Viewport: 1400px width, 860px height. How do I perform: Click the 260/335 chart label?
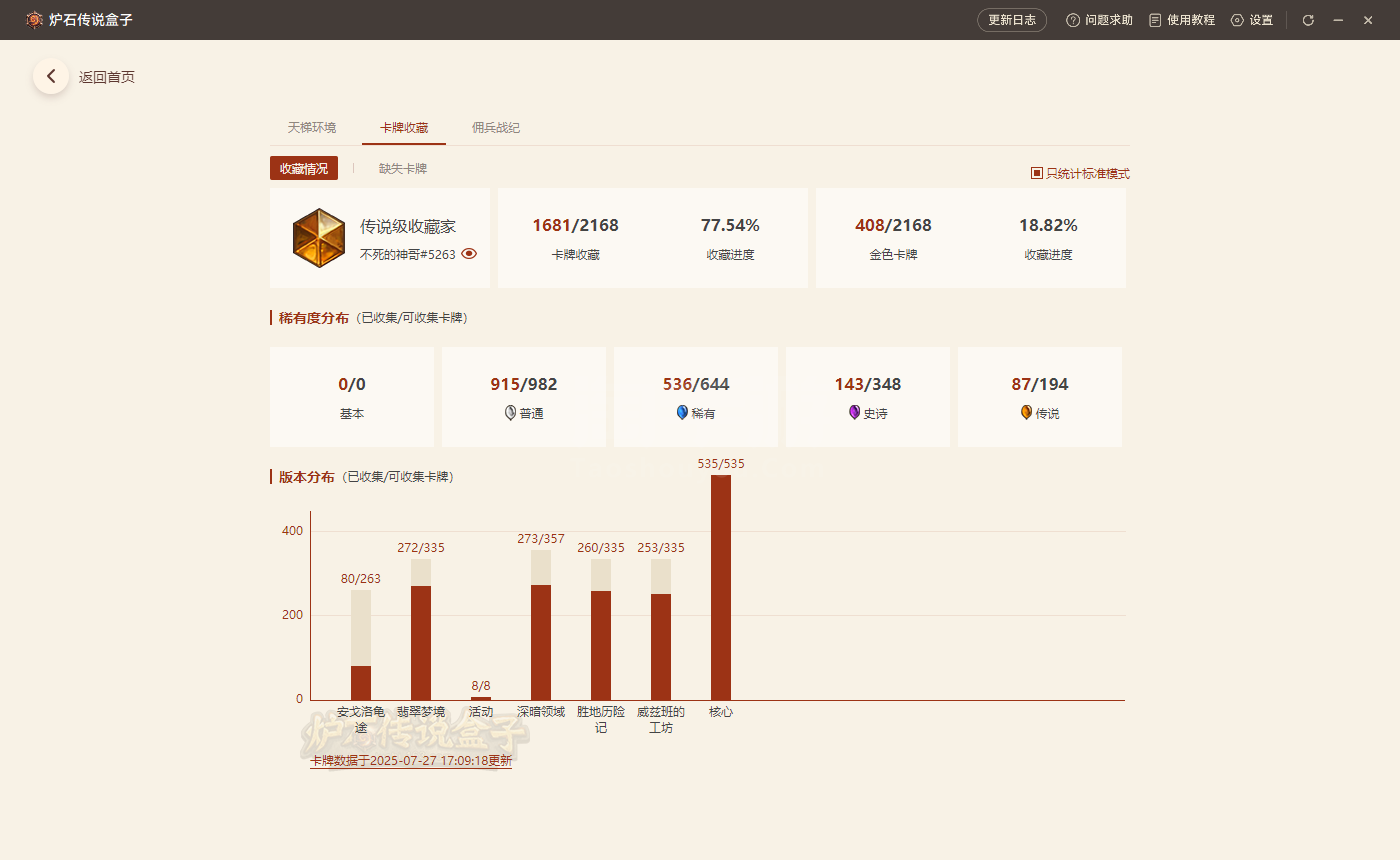pyautogui.click(x=601, y=548)
